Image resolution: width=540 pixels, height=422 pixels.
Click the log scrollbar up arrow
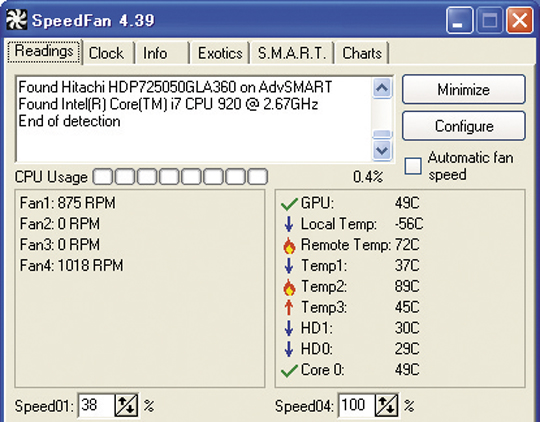[382, 88]
